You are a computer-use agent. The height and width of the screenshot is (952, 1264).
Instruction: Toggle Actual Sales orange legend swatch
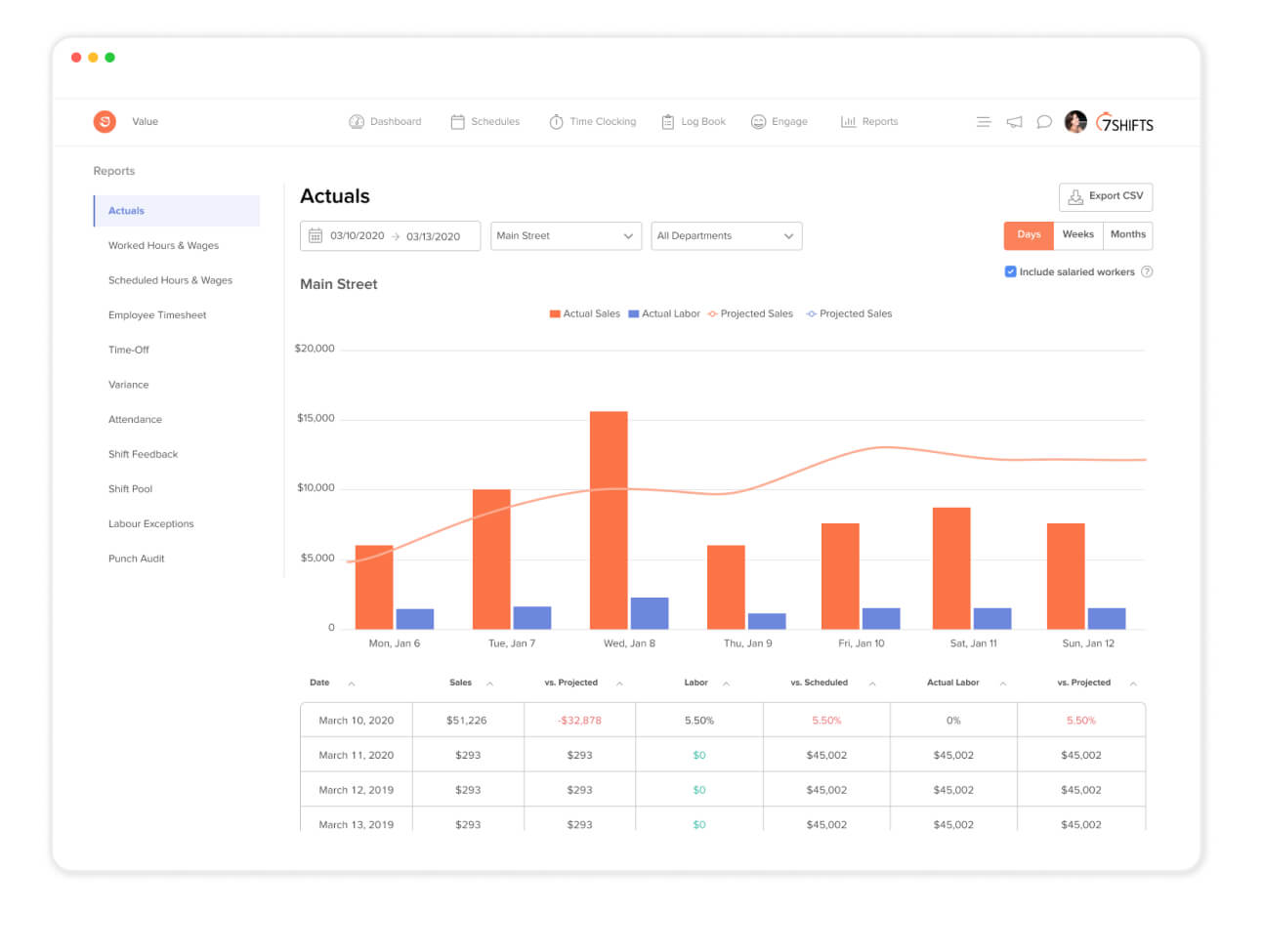555,314
